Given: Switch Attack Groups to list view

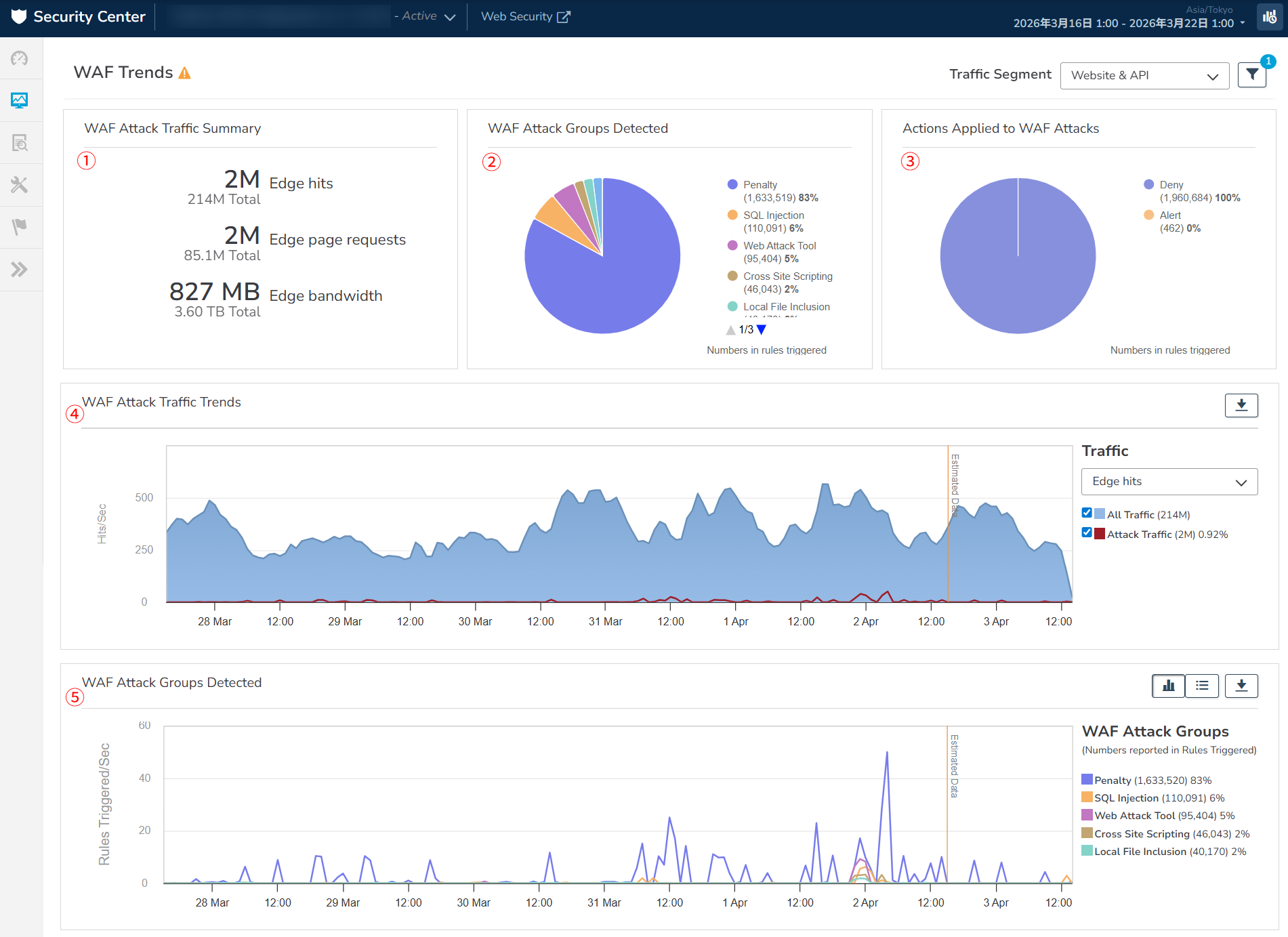Looking at the screenshot, I should click(x=1202, y=686).
